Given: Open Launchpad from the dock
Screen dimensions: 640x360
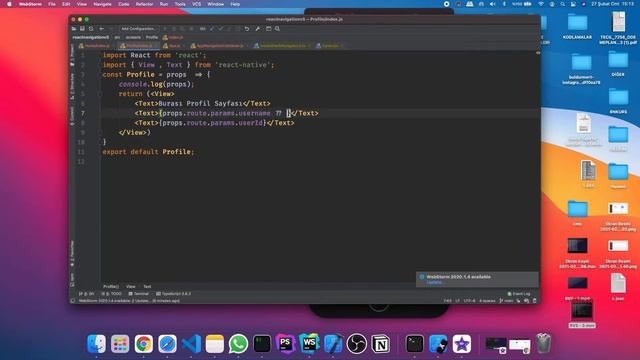Looking at the screenshot, I should (x=120, y=344).
